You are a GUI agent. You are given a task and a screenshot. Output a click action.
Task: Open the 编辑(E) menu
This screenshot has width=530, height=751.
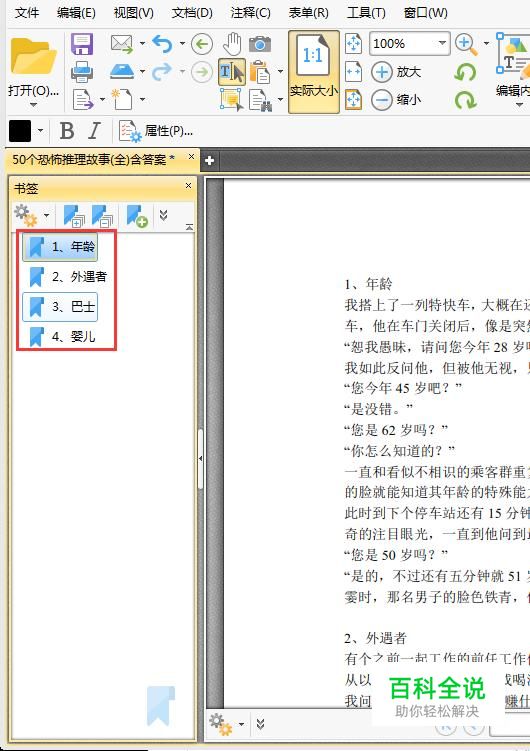[x=76, y=12]
